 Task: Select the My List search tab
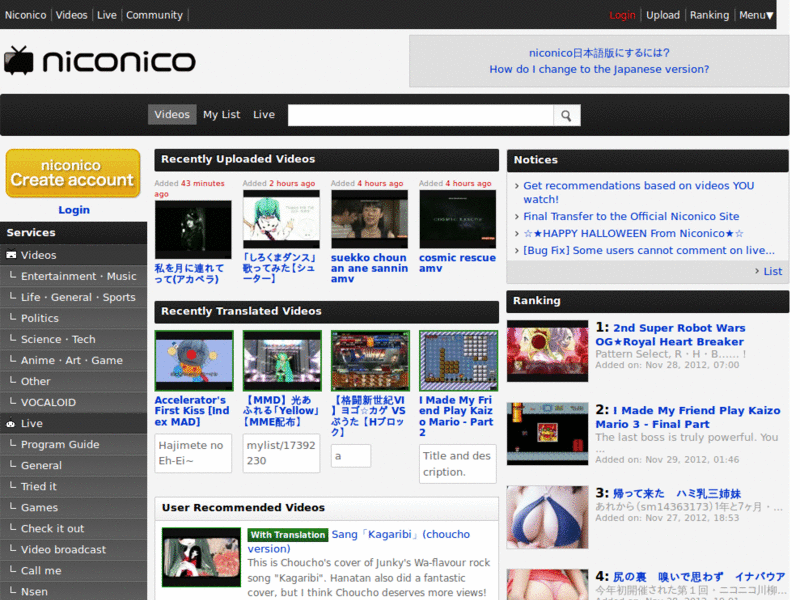(221, 115)
